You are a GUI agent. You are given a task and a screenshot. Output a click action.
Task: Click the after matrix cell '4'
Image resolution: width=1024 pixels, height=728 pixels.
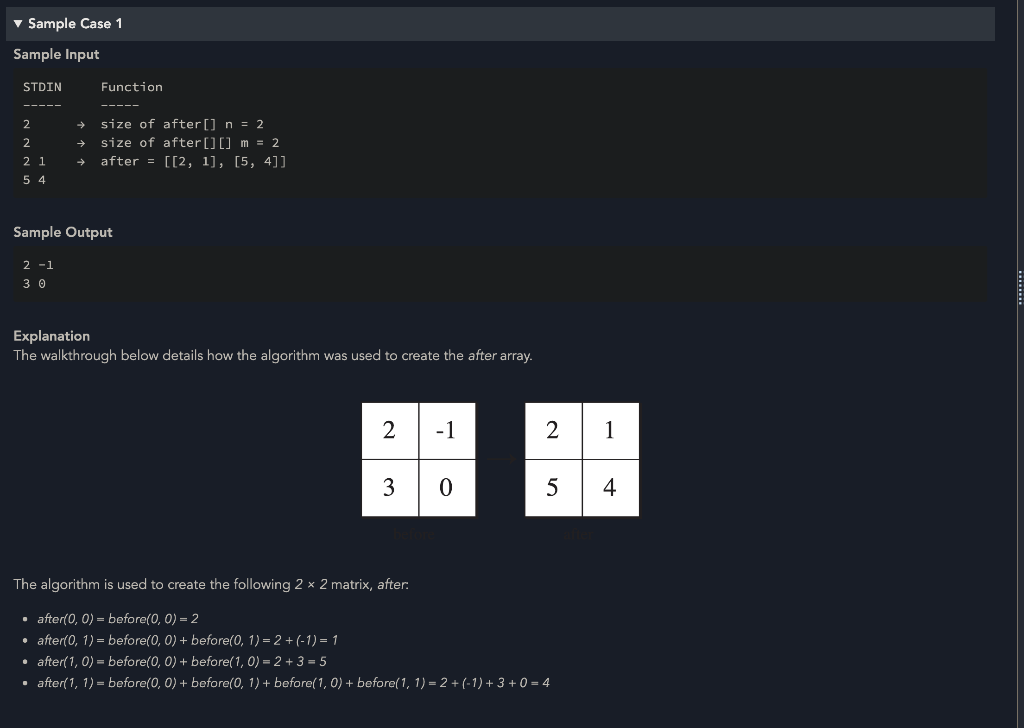point(611,488)
